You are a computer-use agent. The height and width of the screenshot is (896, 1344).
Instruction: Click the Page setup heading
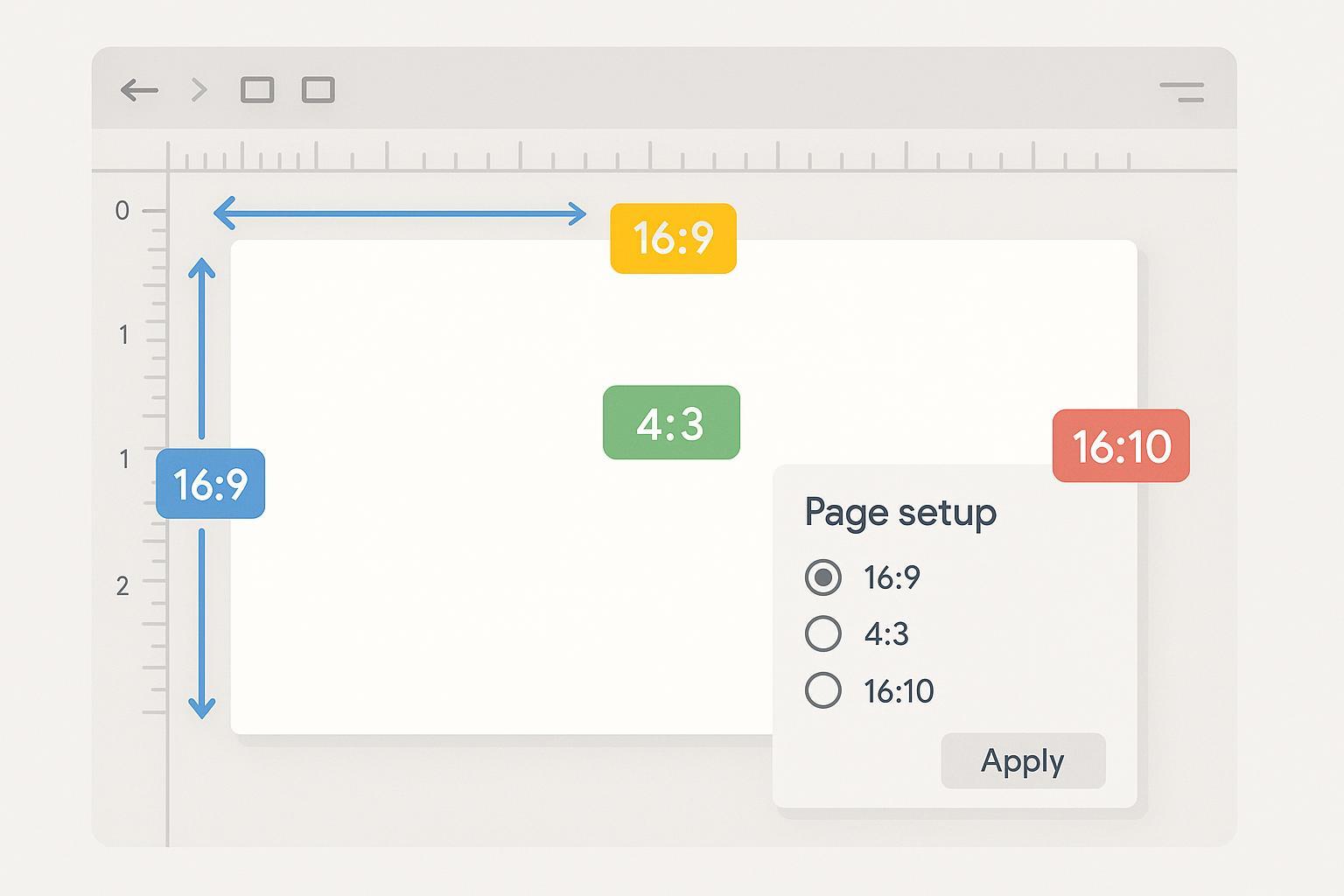[x=900, y=512]
